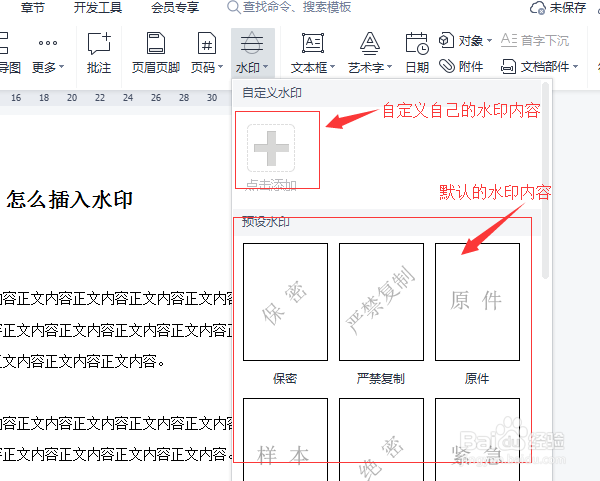Insert 日期 date icon

pos(417,43)
